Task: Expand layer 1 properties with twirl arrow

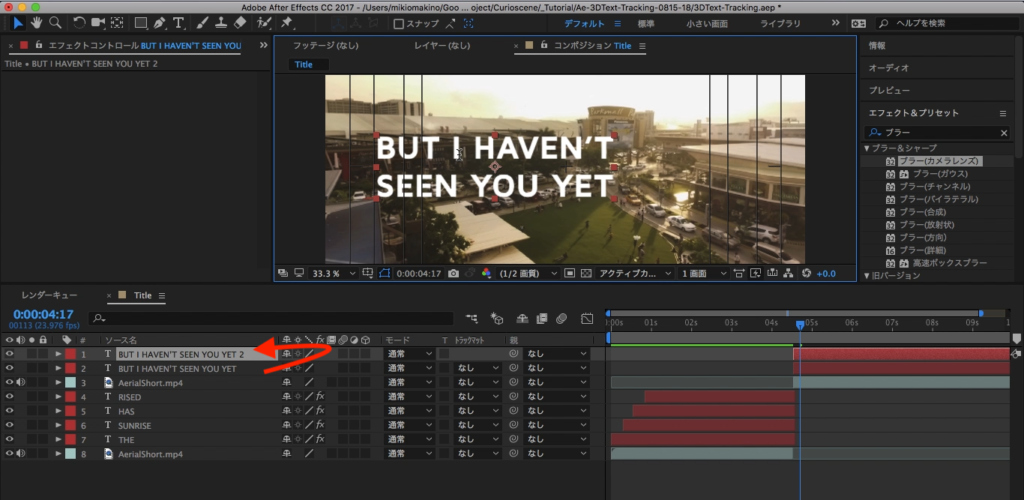Action: [x=58, y=354]
